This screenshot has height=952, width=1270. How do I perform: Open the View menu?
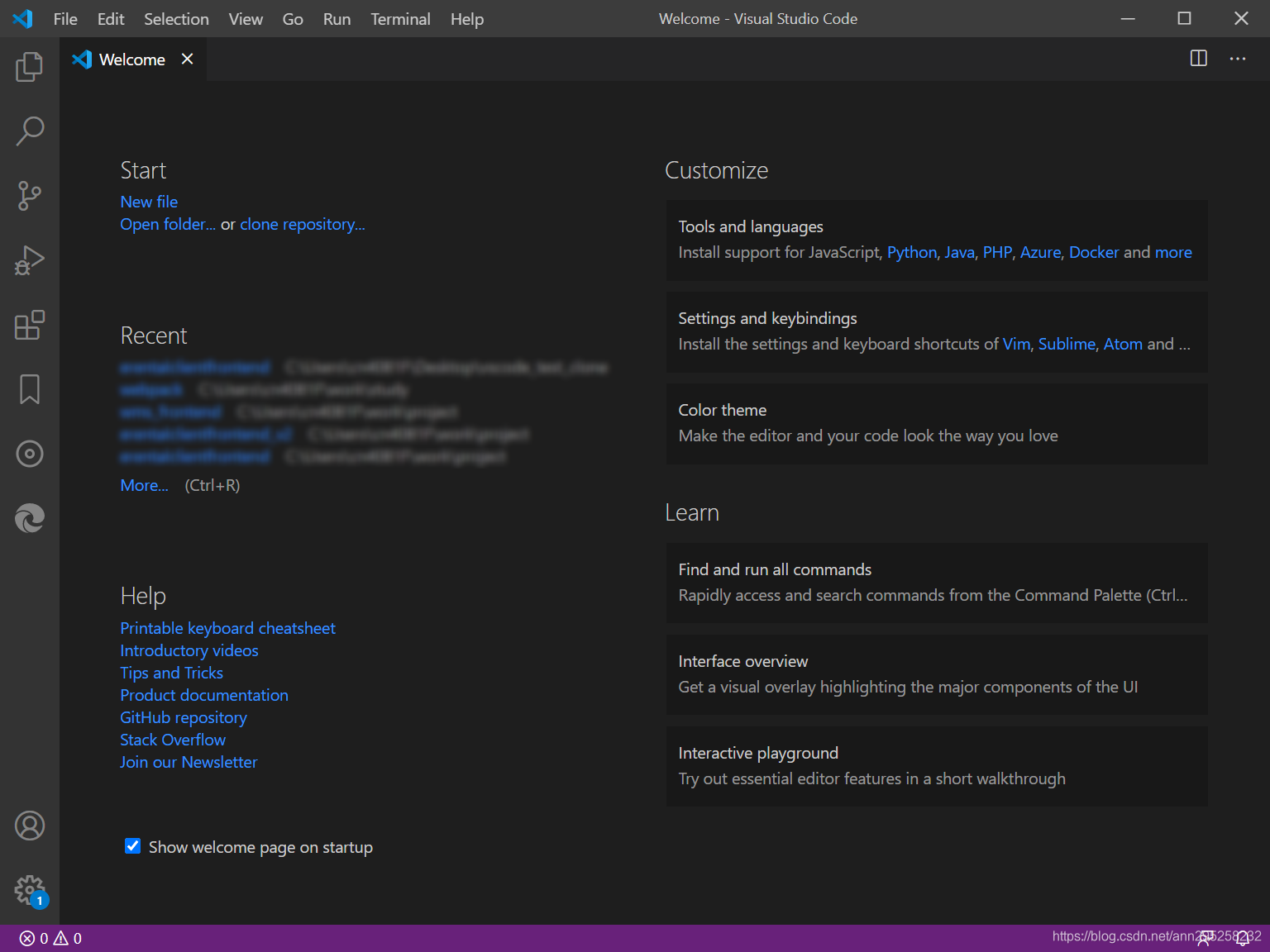(246, 19)
